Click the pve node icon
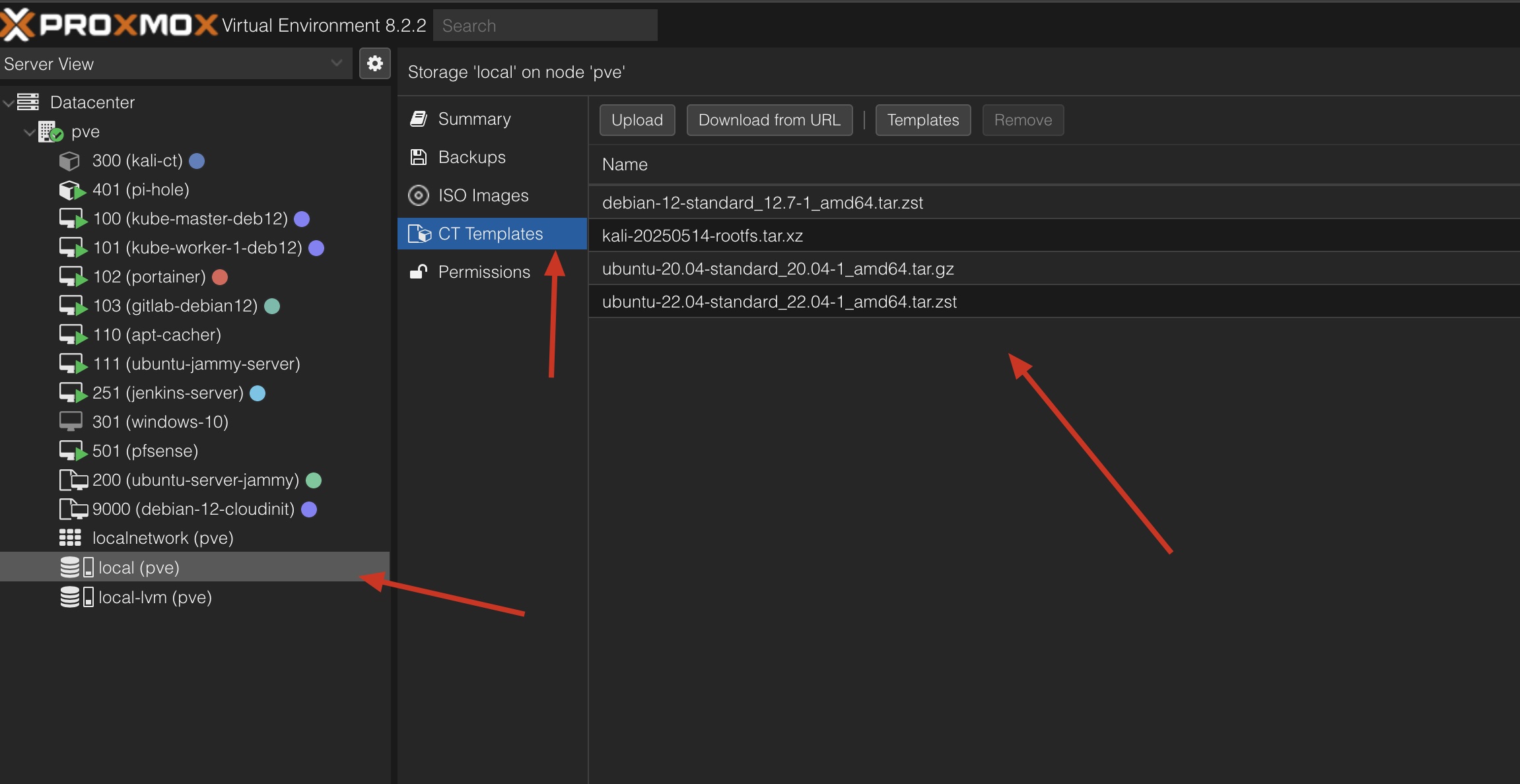Image resolution: width=1520 pixels, height=784 pixels. point(50,132)
